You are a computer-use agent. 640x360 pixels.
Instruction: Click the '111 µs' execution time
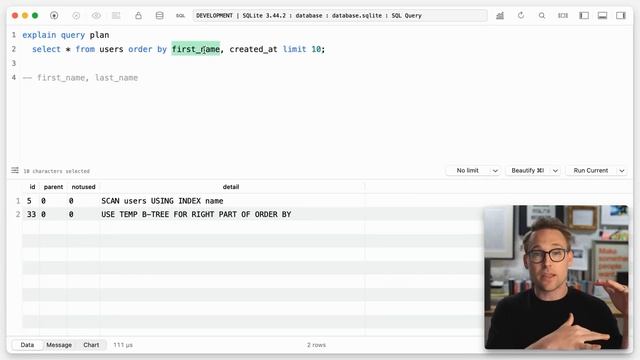tap(123, 345)
